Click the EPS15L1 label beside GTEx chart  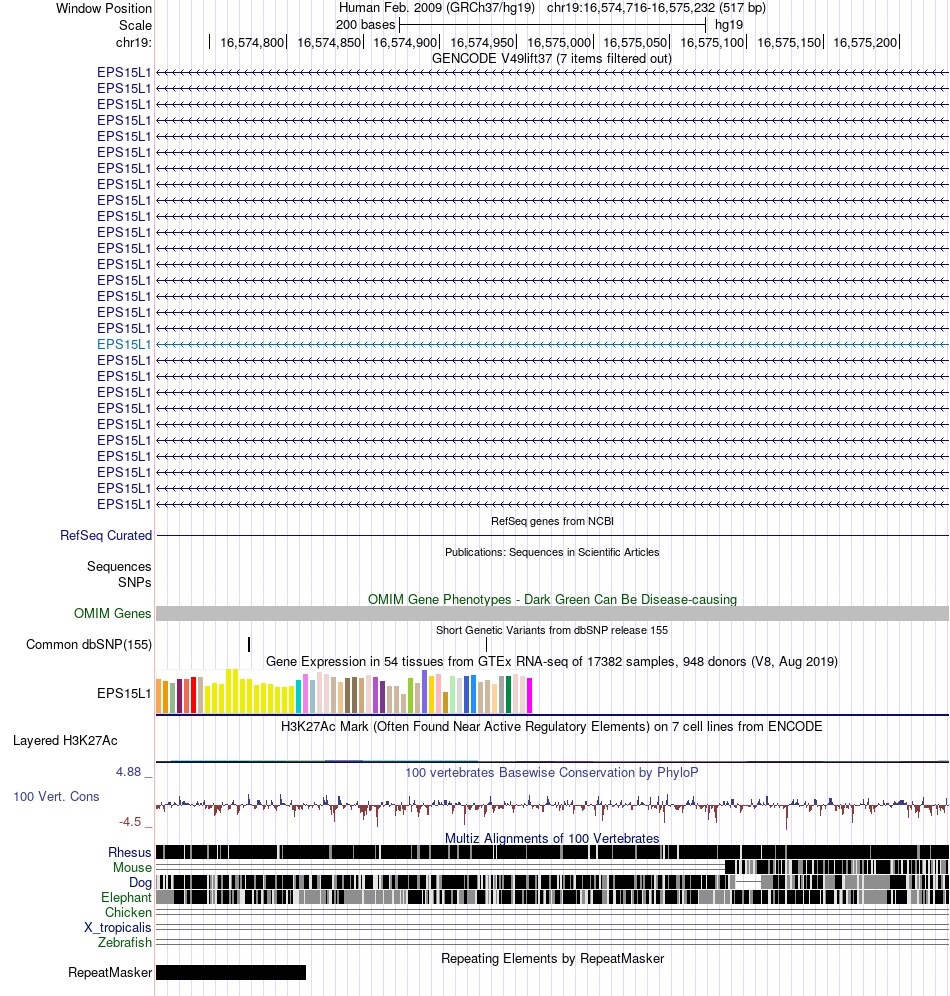click(x=124, y=693)
